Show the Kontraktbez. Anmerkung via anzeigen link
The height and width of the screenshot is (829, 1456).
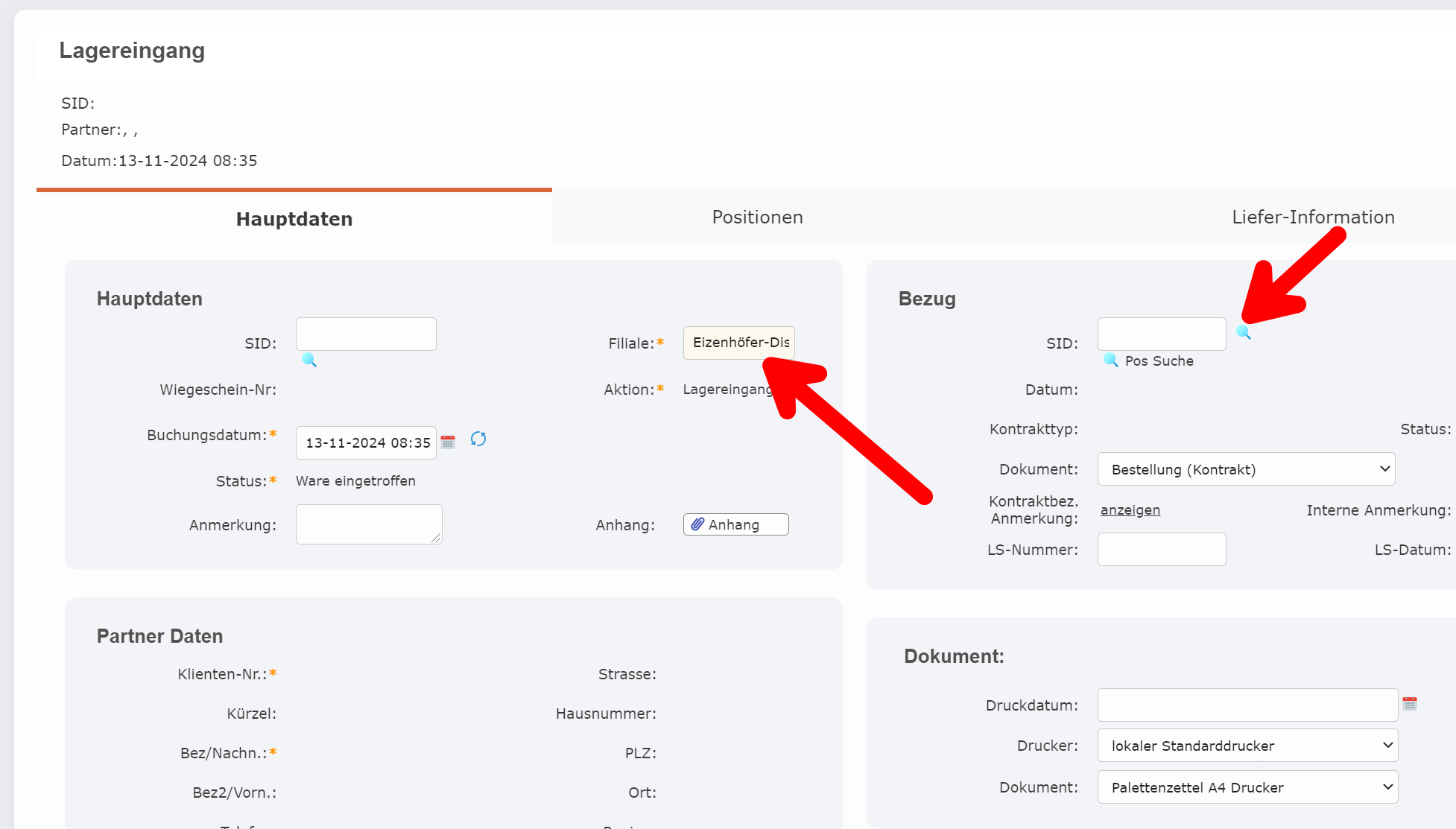[x=1130, y=509]
